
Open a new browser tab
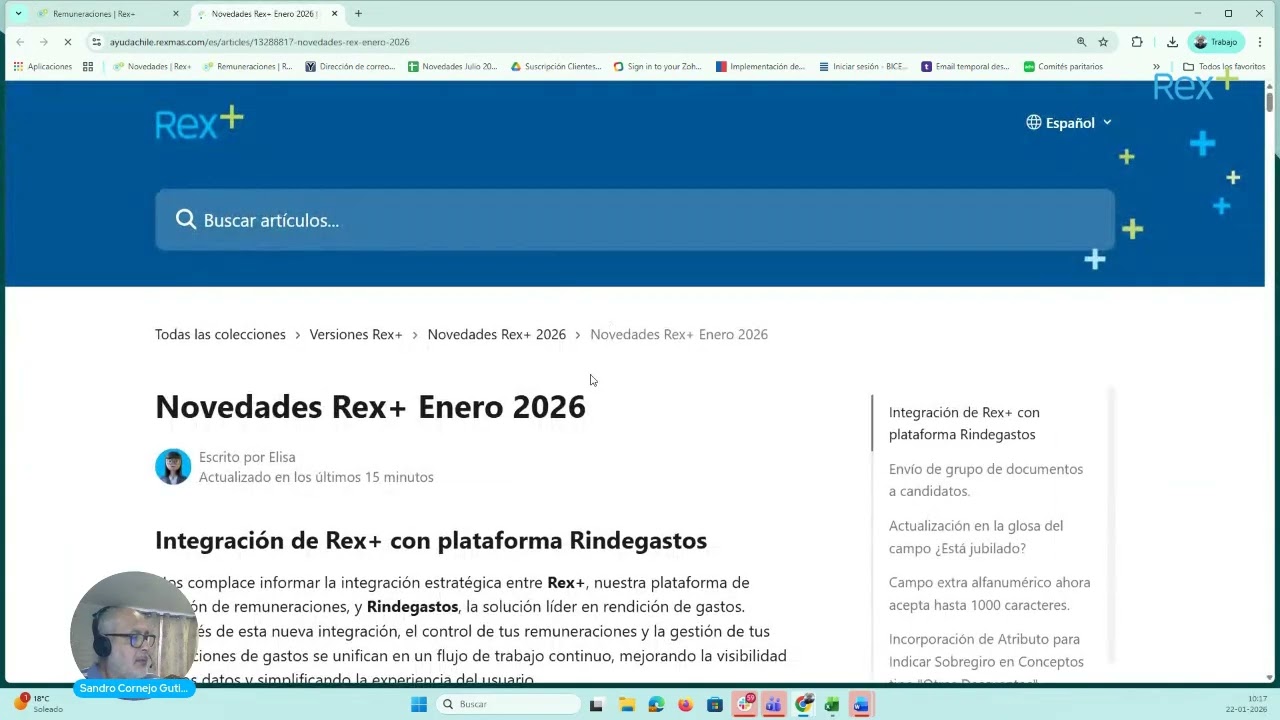358,14
